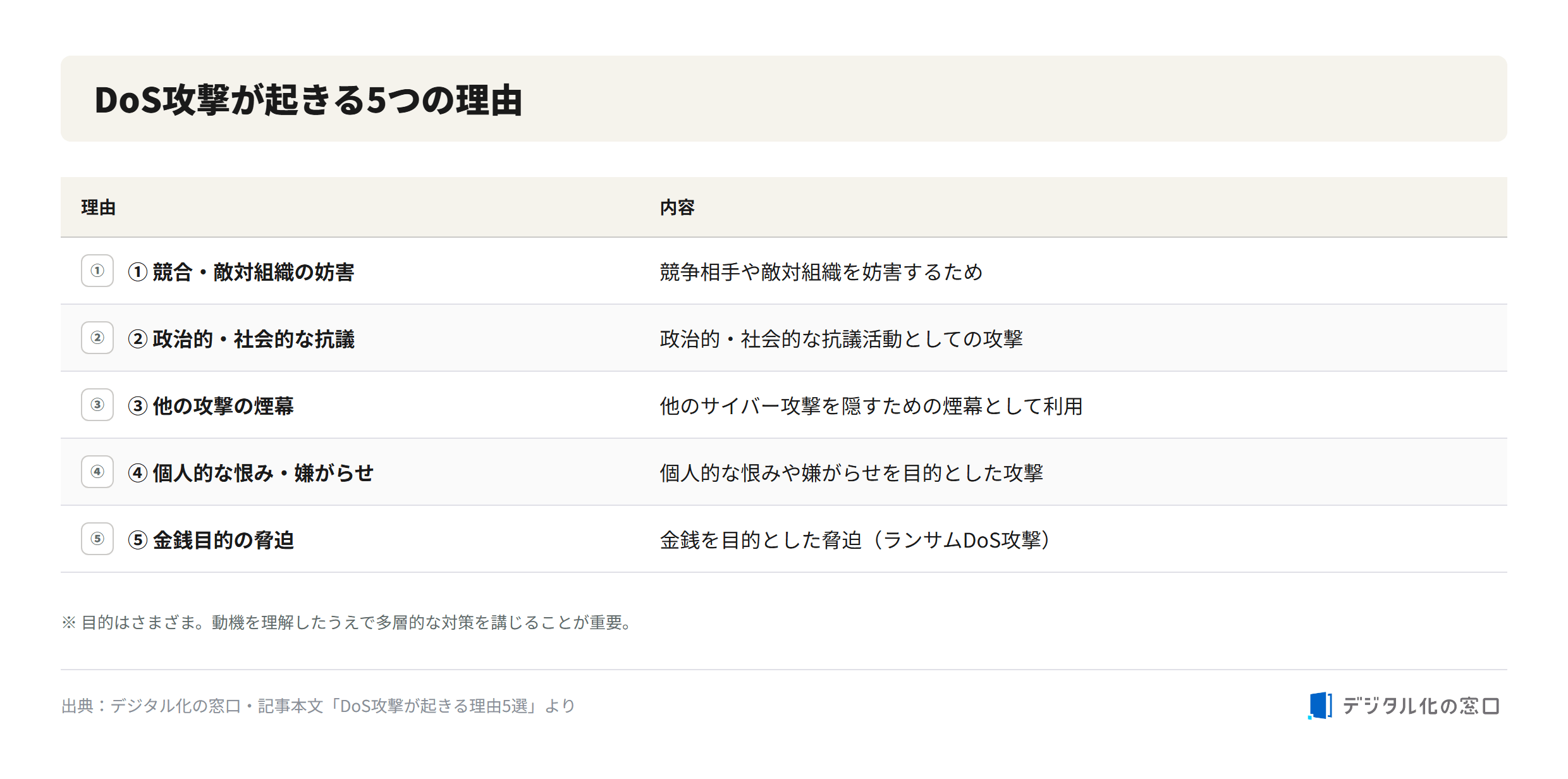Click the boxed number 1 badge icon

coord(97,271)
